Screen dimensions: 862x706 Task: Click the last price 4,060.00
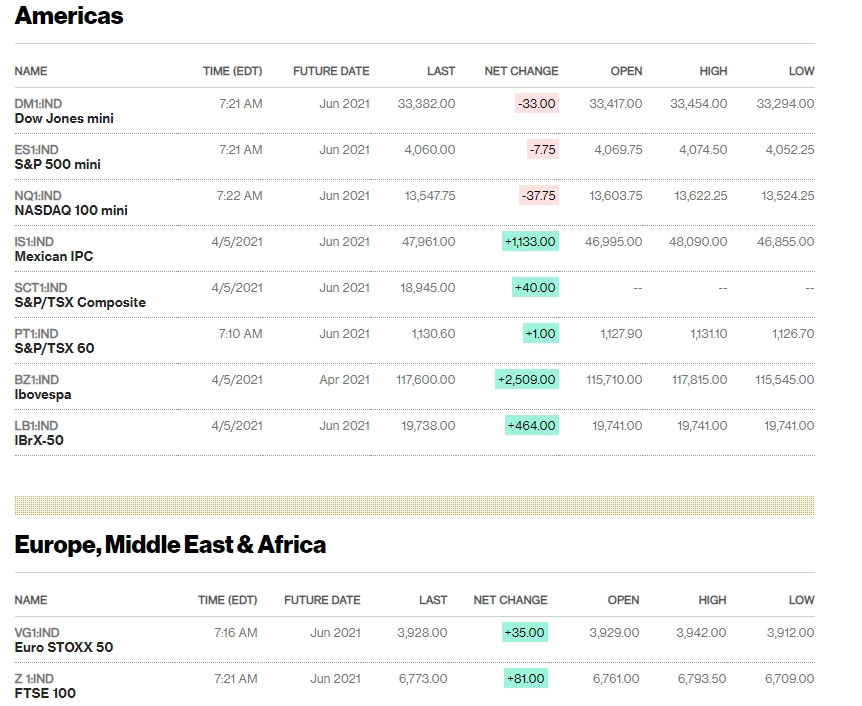(x=430, y=150)
